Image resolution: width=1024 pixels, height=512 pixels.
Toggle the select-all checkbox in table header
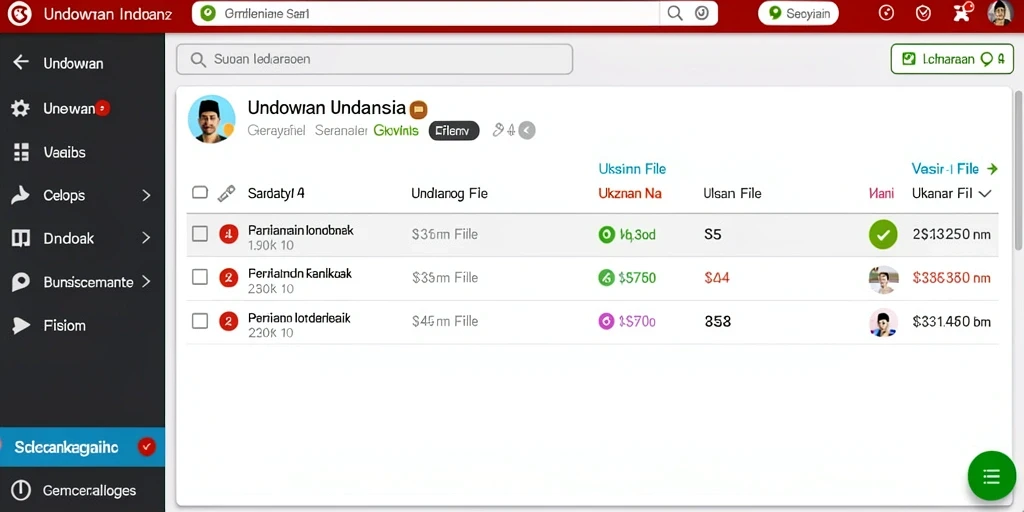[200, 193]
